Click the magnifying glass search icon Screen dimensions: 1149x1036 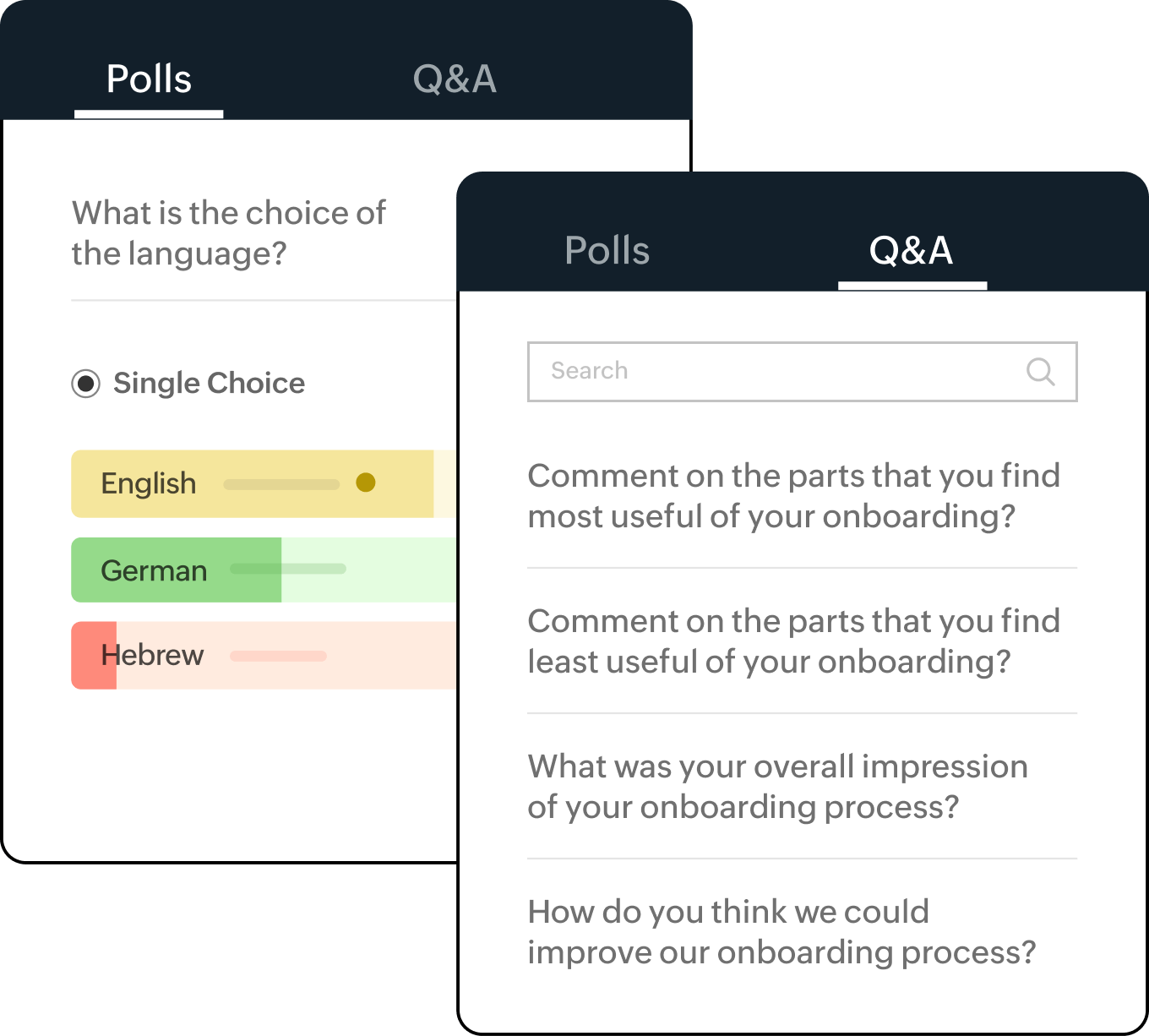(x=1040, y=372)
